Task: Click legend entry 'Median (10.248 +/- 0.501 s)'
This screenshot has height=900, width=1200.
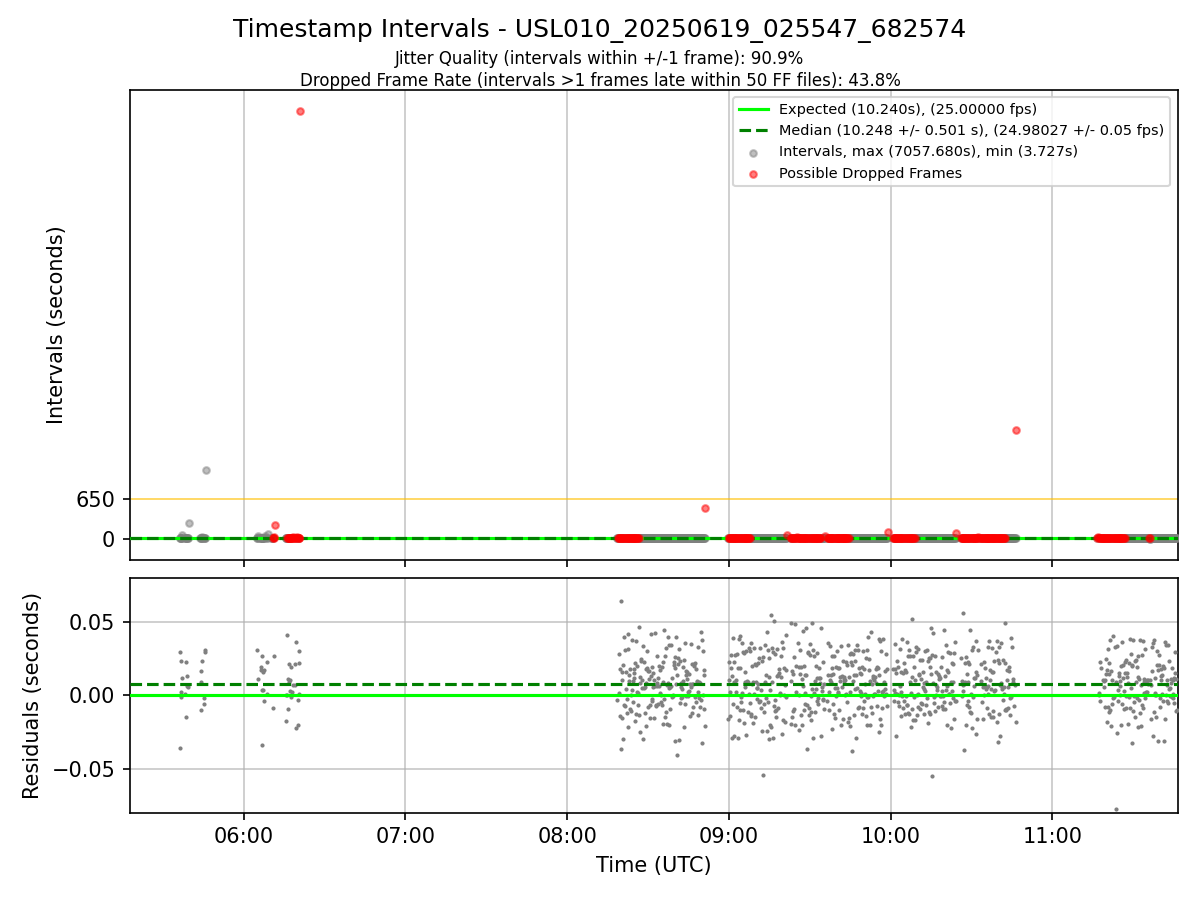Action: tap(971, 130)
